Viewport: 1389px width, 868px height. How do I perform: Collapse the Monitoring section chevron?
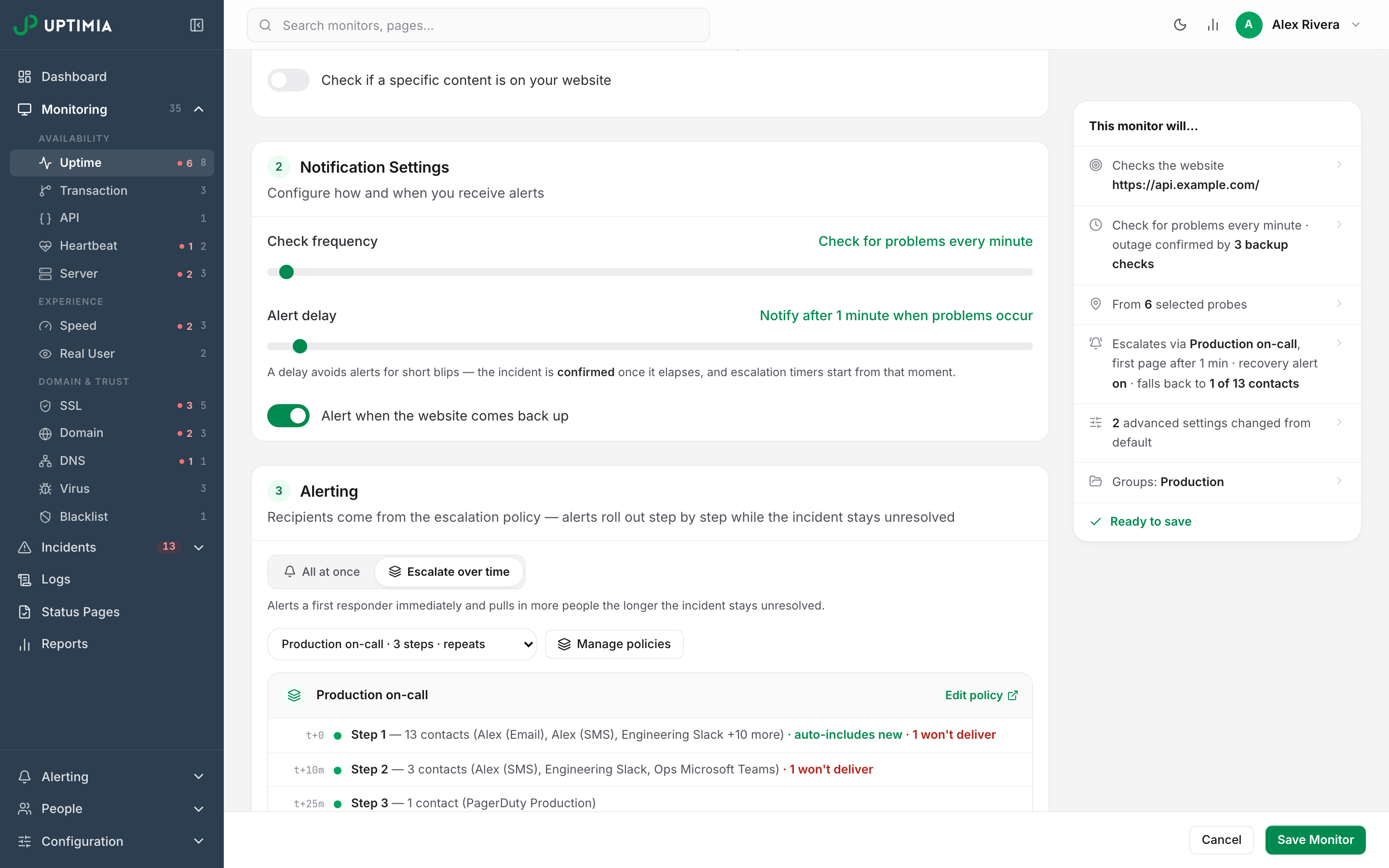199,109
